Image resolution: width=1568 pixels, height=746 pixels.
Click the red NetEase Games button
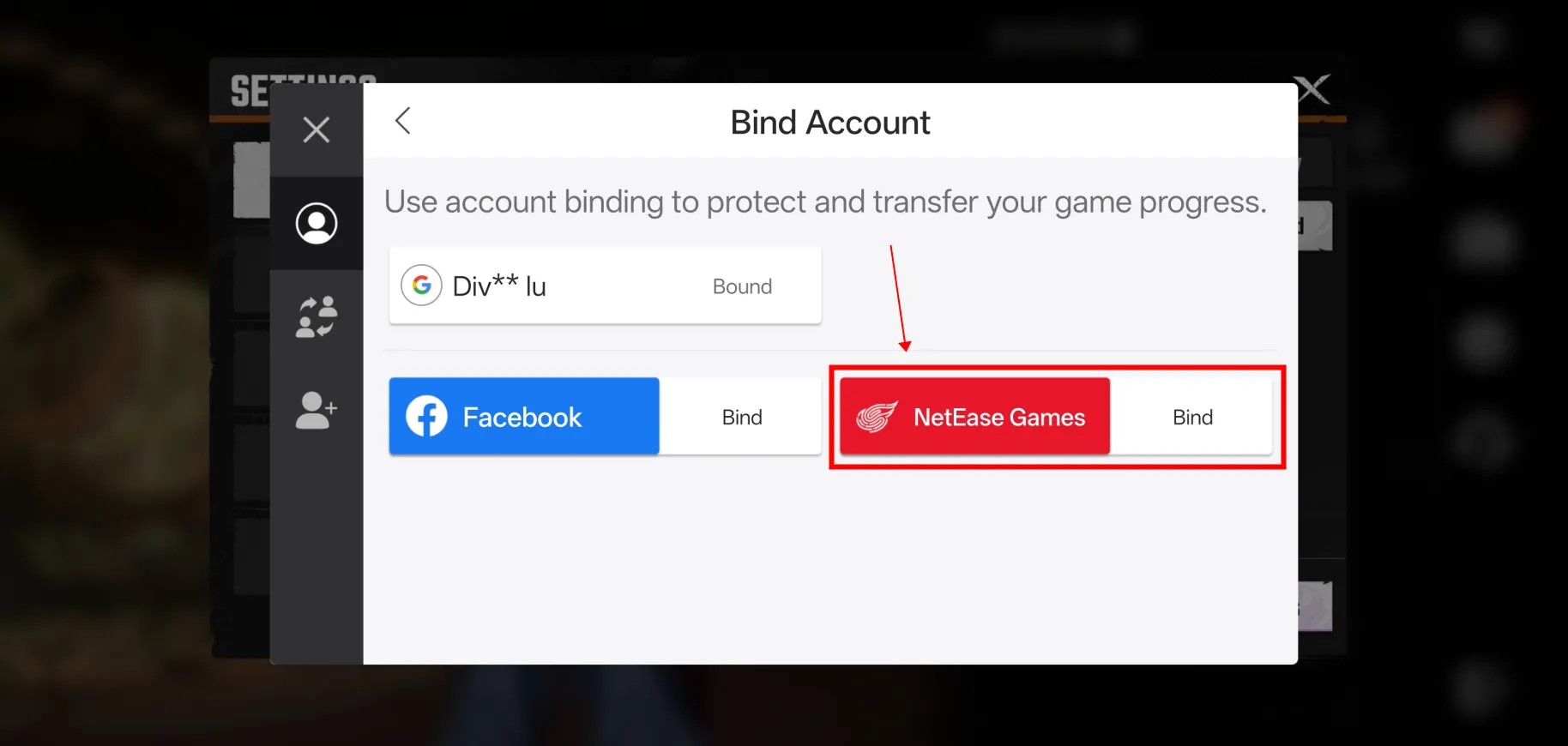coord(974,416)
